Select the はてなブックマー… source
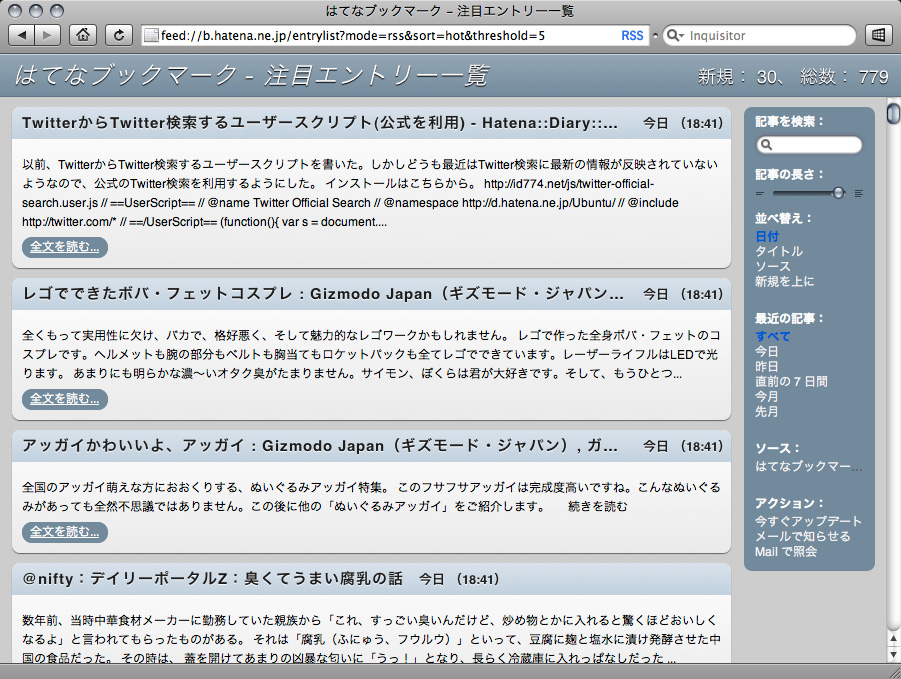This screenshot has height=679, width=901. pos(808,466)
